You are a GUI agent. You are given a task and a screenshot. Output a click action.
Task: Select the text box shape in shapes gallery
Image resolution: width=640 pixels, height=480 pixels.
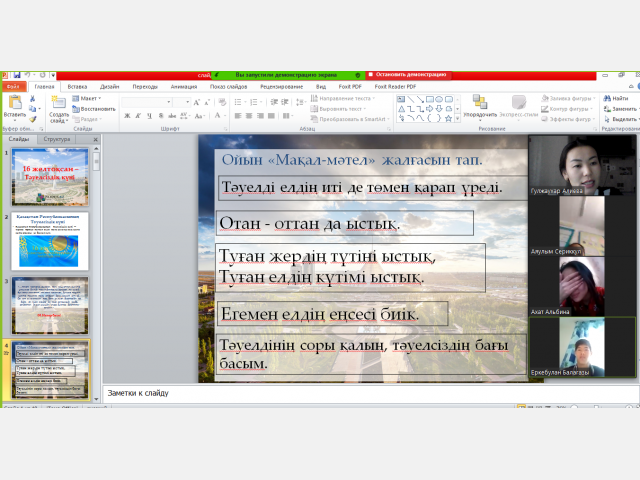[x=401, y=99]
